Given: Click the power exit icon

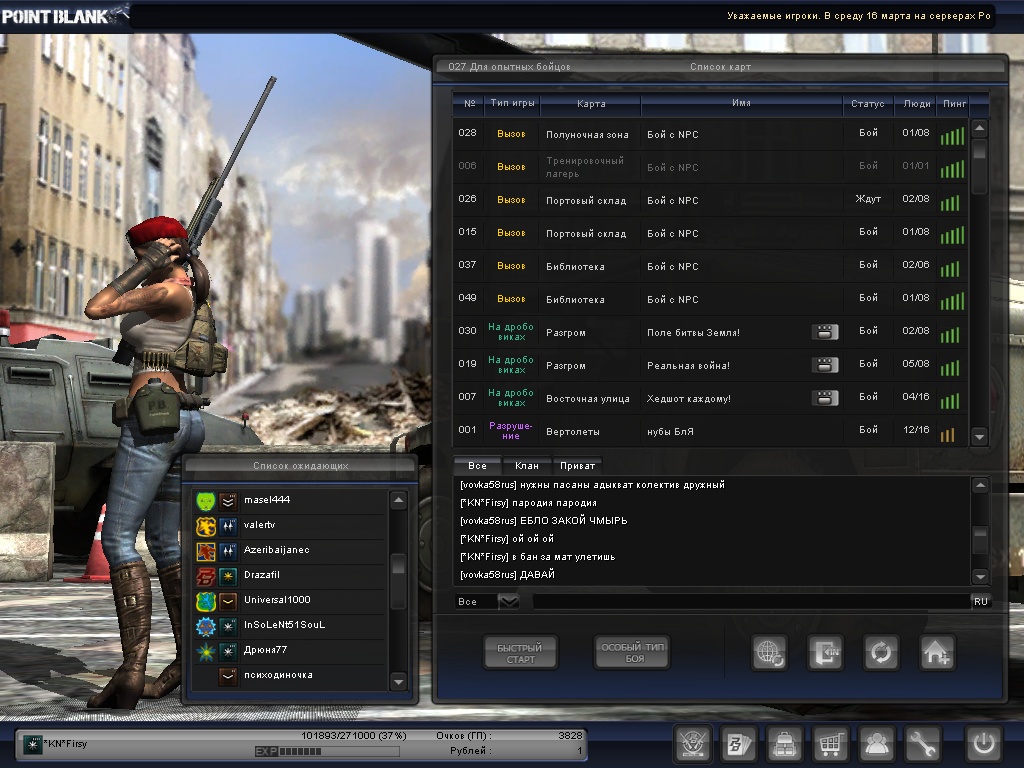Looking at the screenshot, I should 983,744.
